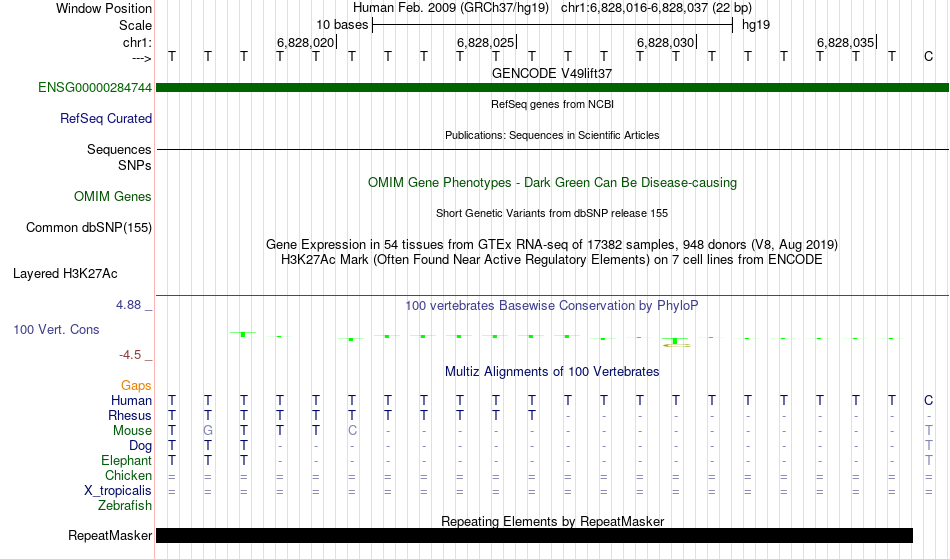Click the Elephant species row label
Image resolution: width=950 pixels, height=559 pixels.
tap(126, 461)
